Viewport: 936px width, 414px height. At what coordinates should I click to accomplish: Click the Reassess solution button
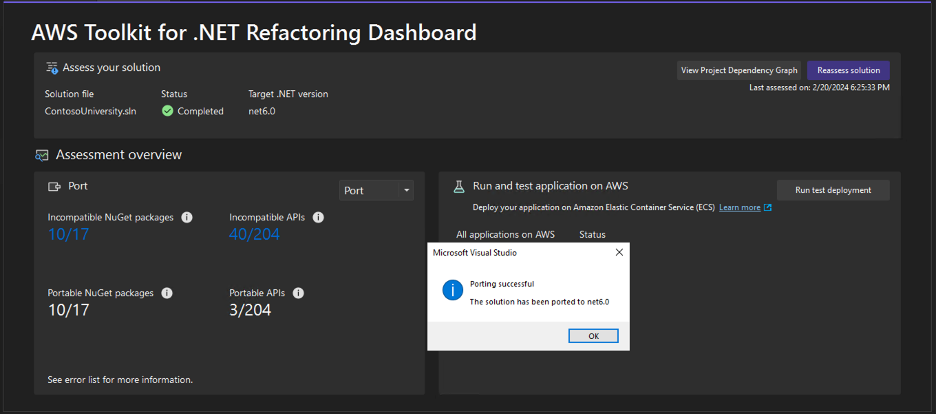[x=848, y=70]
